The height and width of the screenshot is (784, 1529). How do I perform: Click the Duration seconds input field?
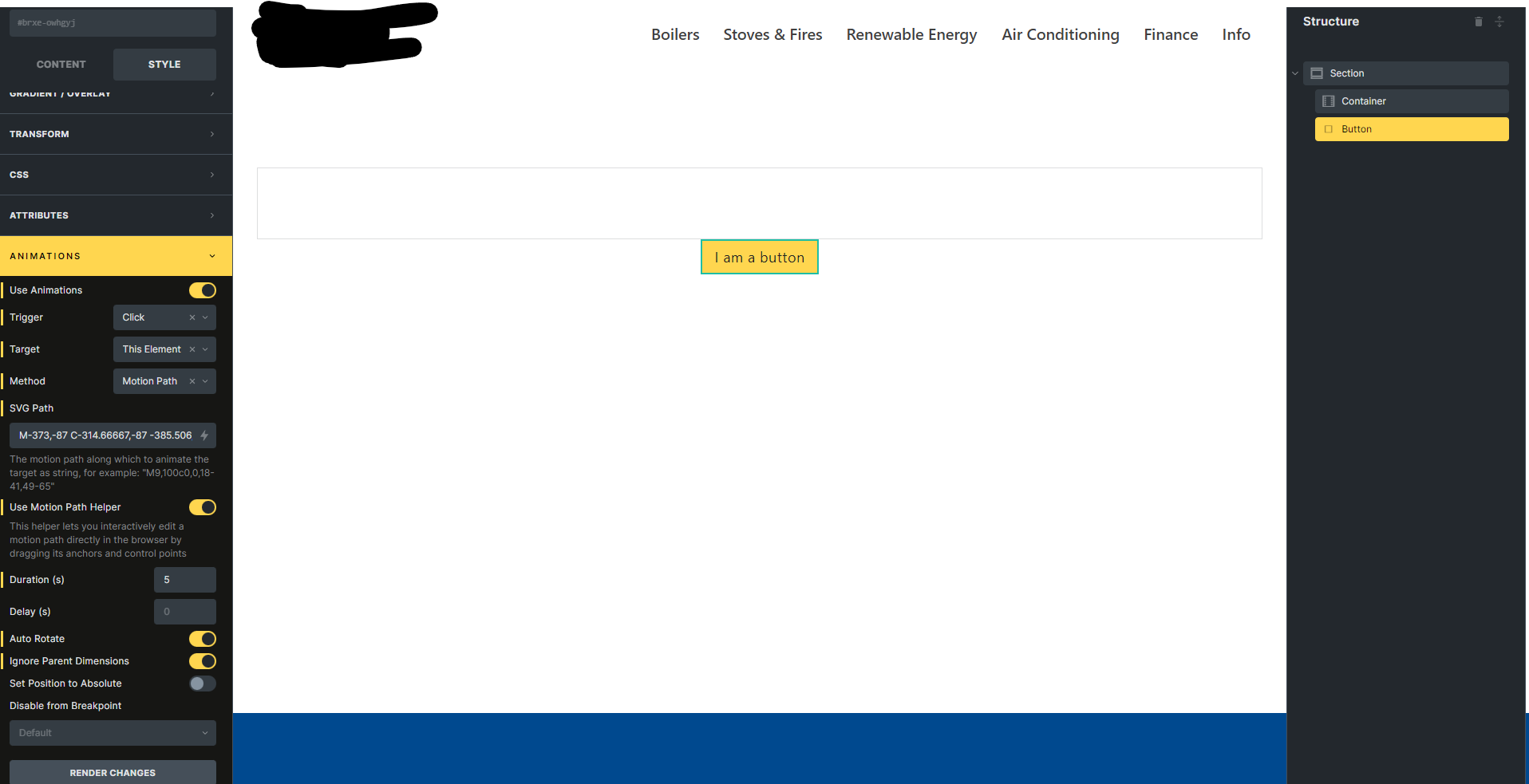(184, 580)
